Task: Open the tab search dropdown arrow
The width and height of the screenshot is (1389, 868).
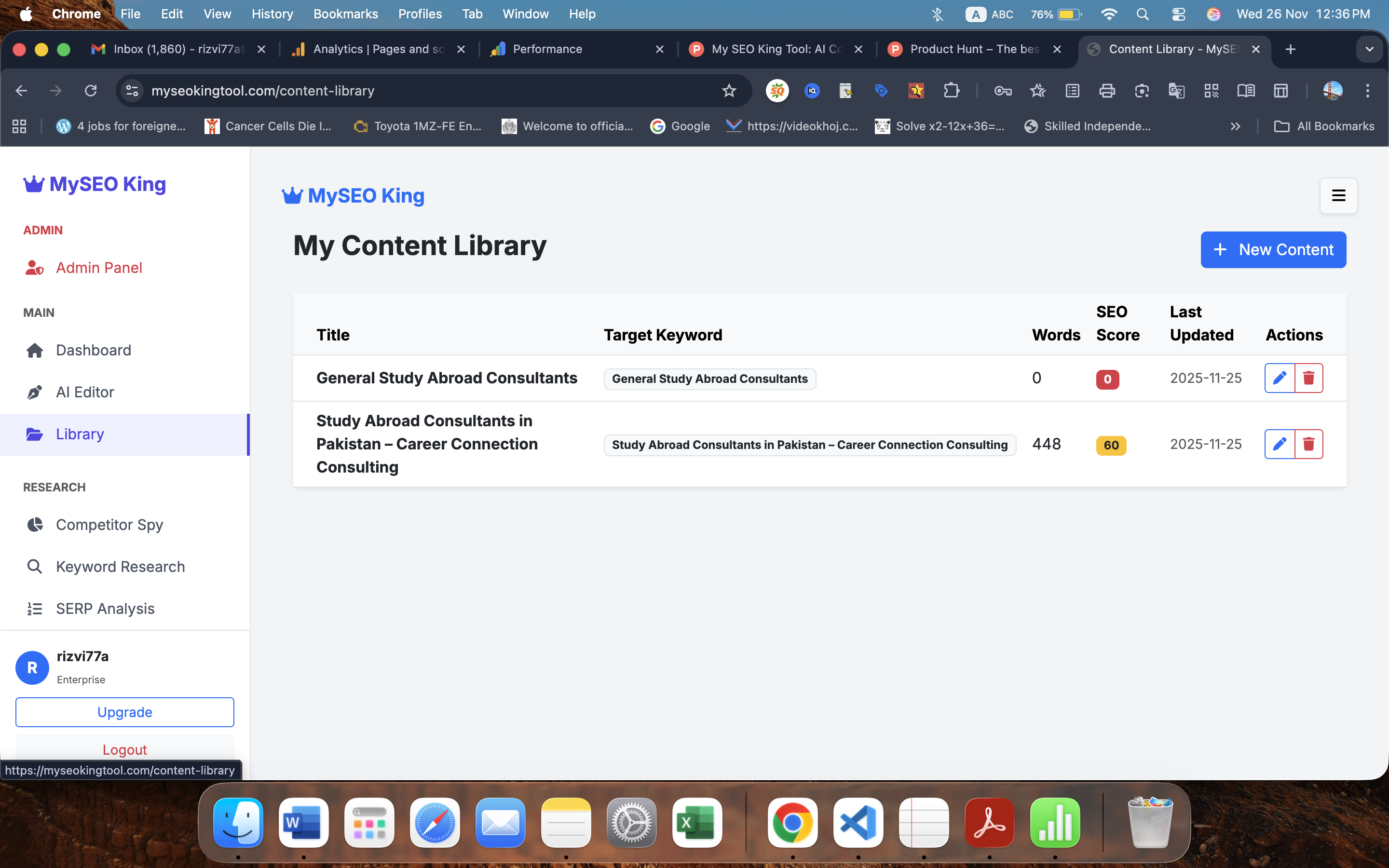Action: pyautogui.click(x=1370, y=49)
